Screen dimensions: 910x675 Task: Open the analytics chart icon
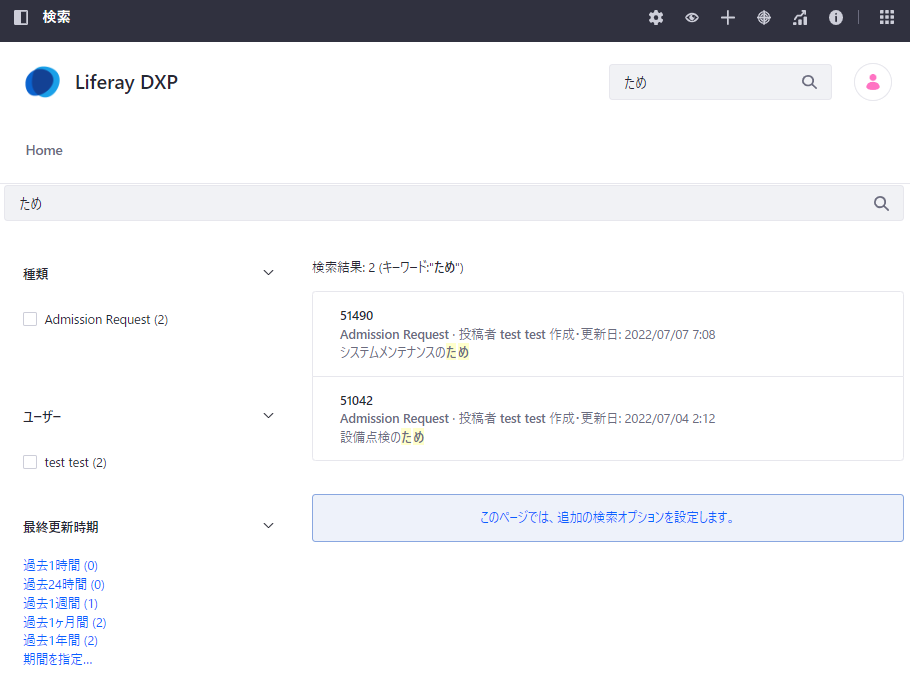pyautogui.click(x=800, y=17)
